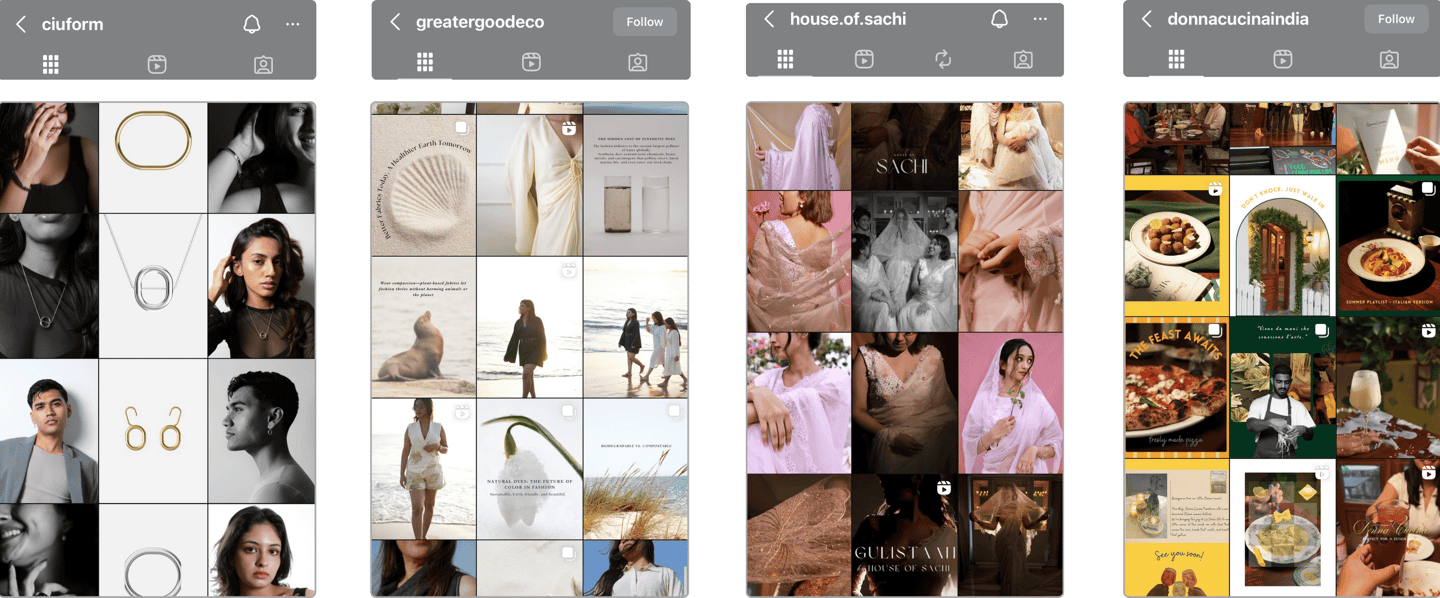Open the yellow-framed plated dish post
Viewport: 1440px width, 598px height.
[1176, 246]
